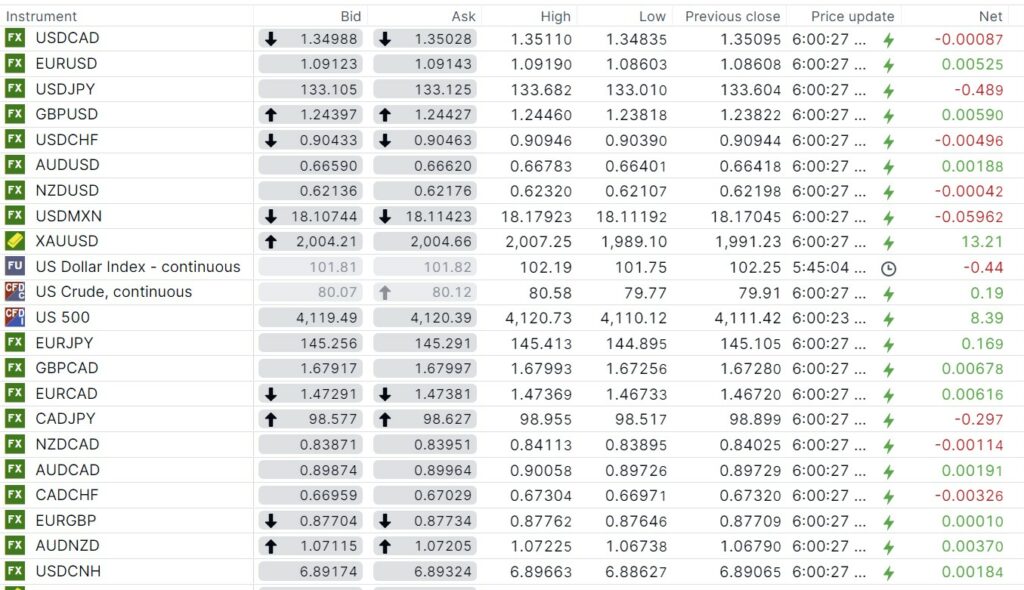Image resolution: width=1024 pixels, height=590 pixels.
Task: Click the USDMXN bid price 18.10744
Action: tap(322, 216)
